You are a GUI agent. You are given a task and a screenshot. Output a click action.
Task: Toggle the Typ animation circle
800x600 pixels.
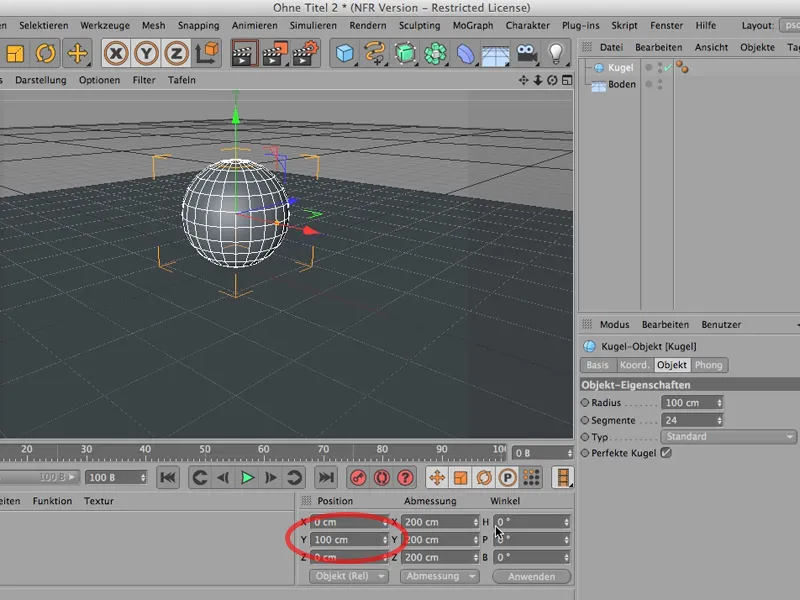tap(585, 437)
